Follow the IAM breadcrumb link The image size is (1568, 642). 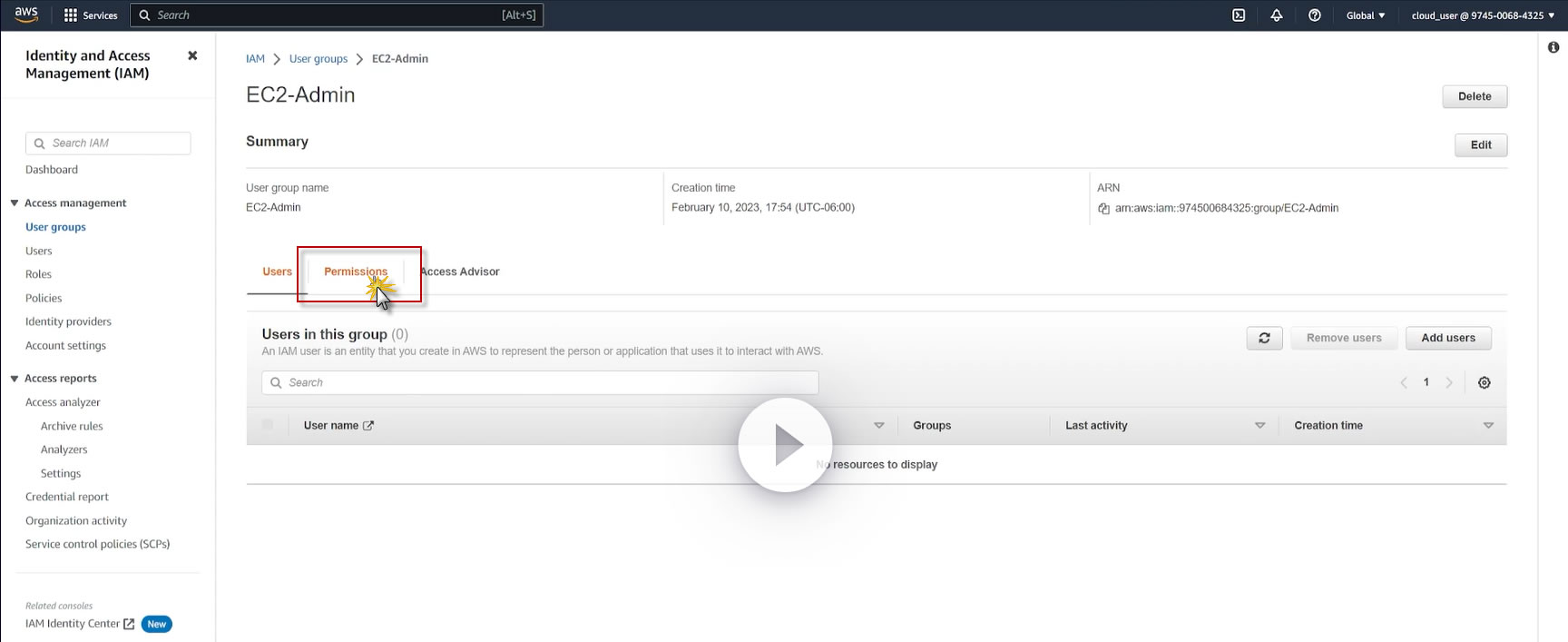click(x=255, y=59)
